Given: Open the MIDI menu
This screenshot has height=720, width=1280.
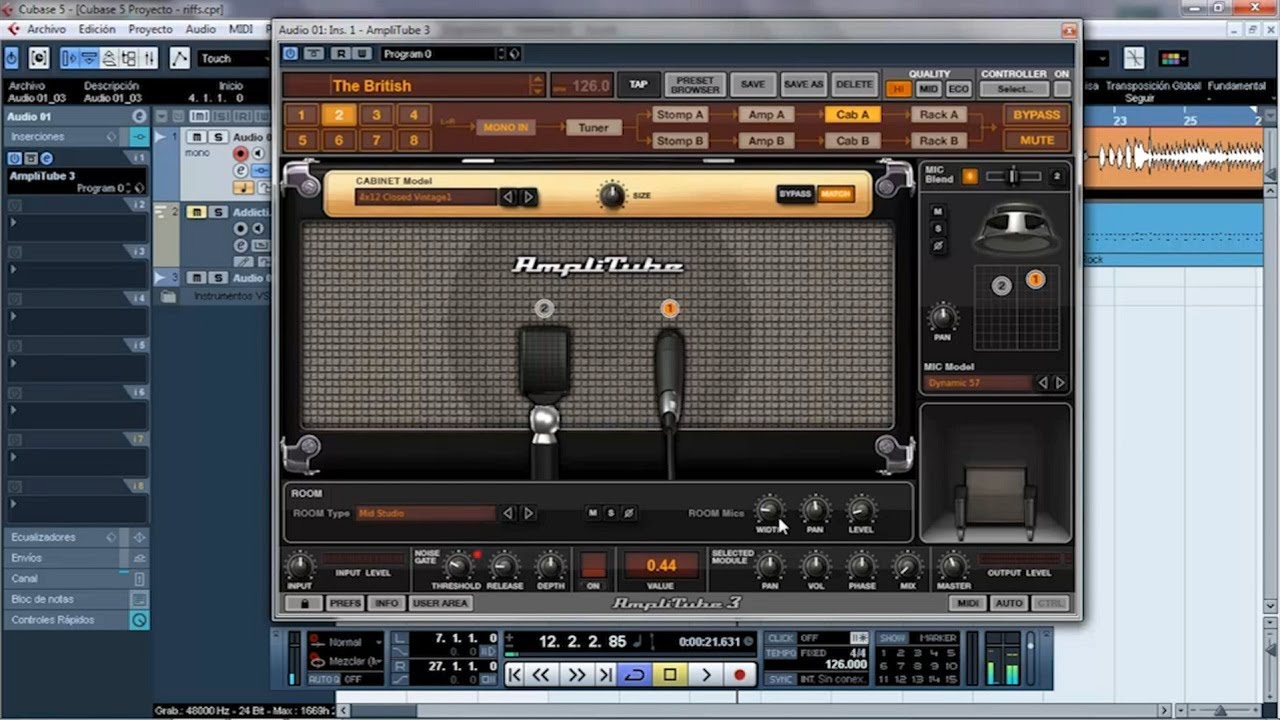Looking at the screenshot, I should [x=240, y=29].
